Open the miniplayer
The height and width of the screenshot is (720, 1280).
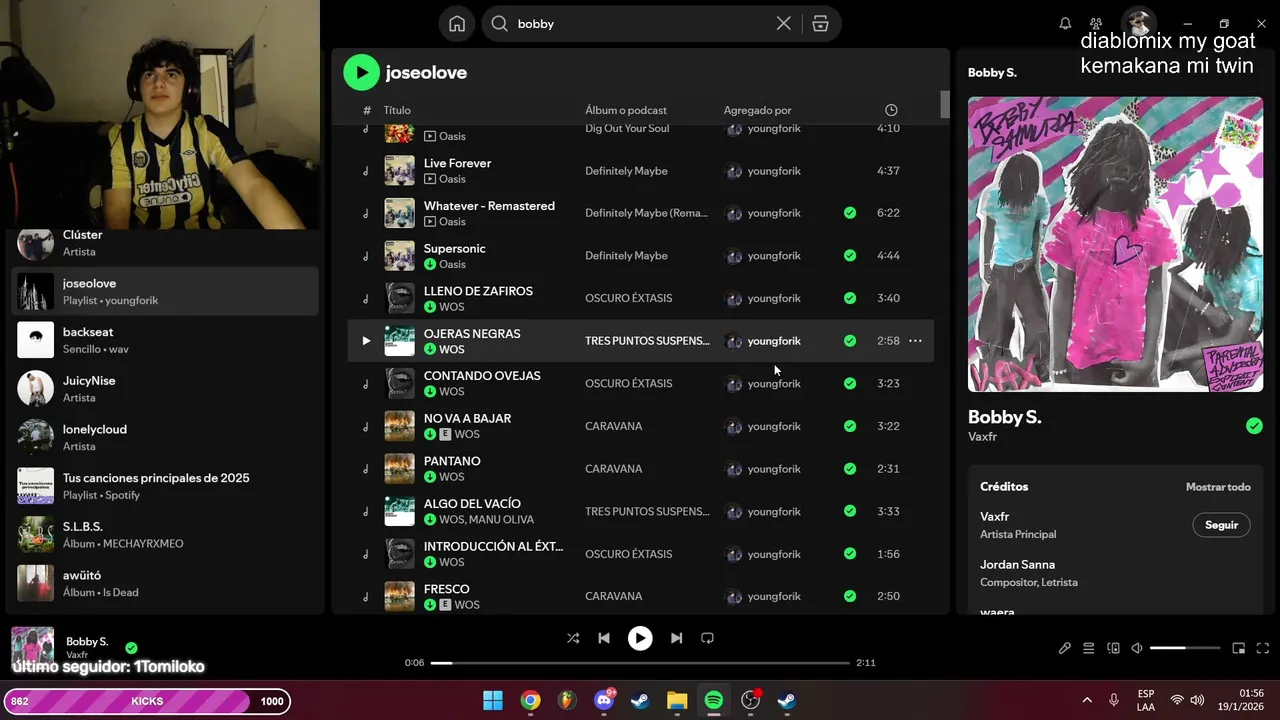[x=1238, y=648]
